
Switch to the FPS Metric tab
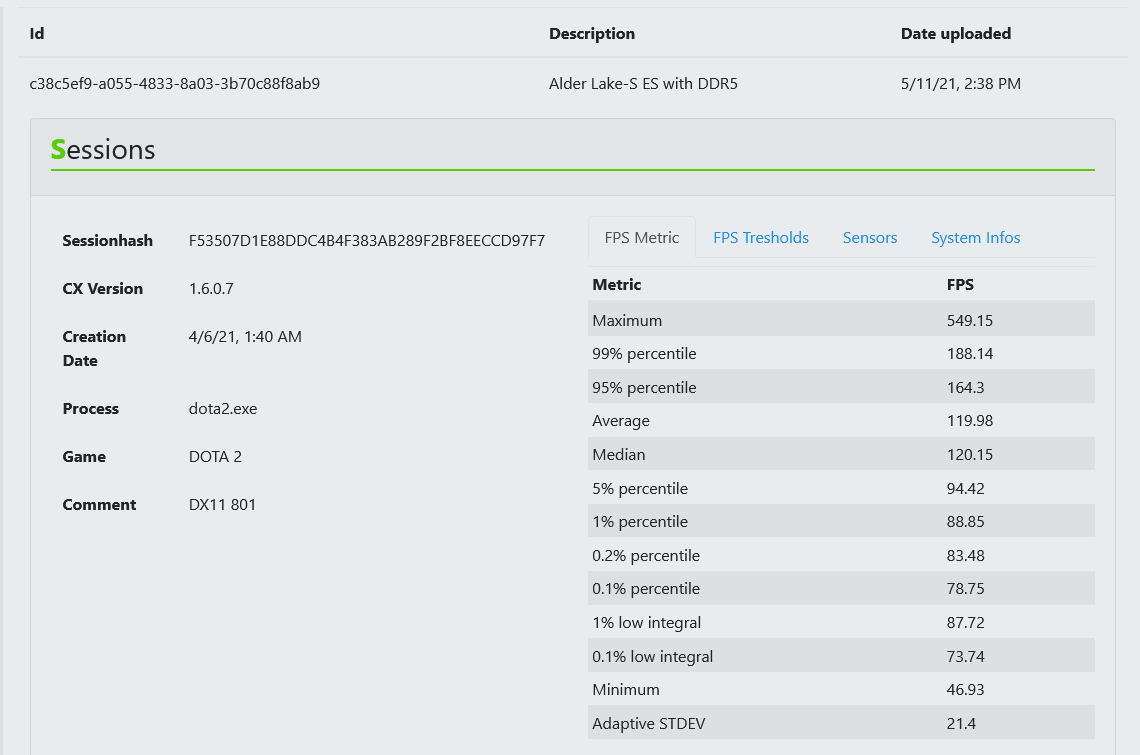pos(641,238)
